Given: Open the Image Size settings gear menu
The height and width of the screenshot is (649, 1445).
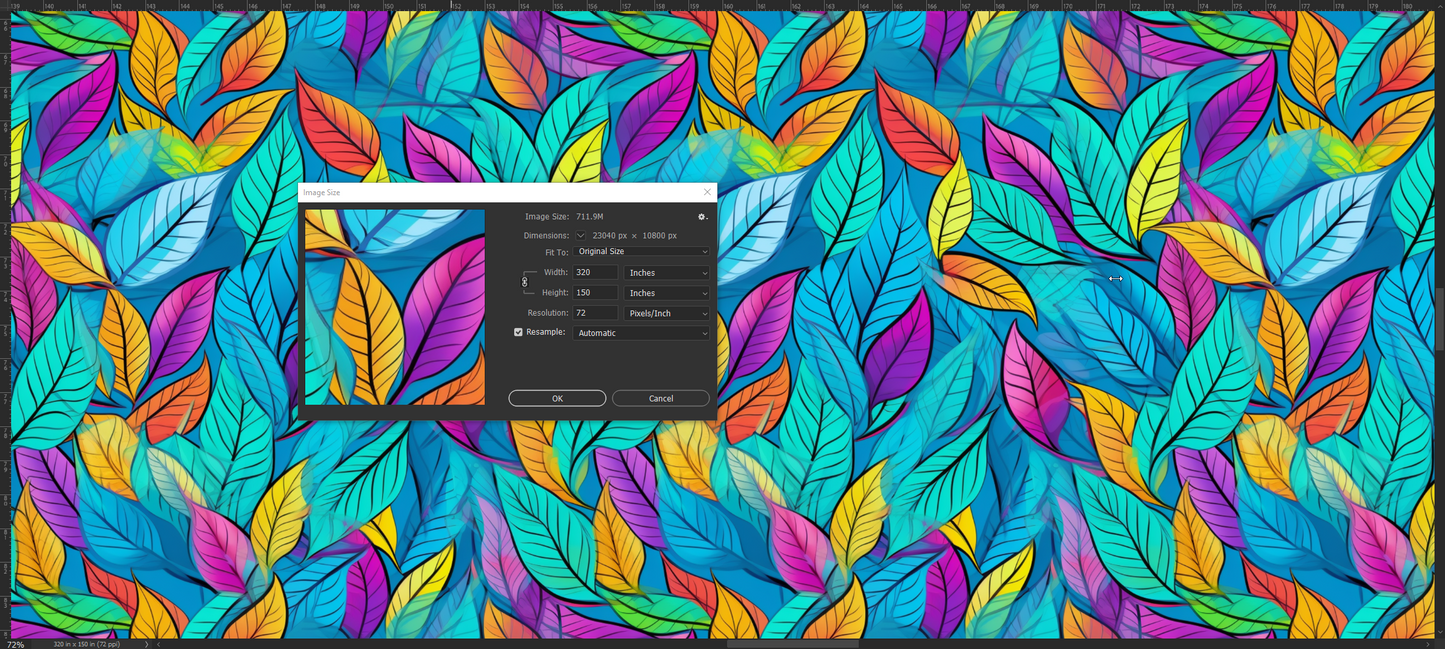Looking at the screenshot, I should point(701,216).
